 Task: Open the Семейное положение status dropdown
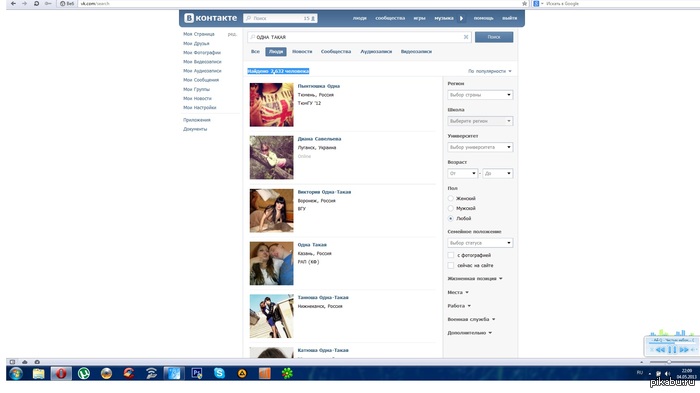point(480,243)
